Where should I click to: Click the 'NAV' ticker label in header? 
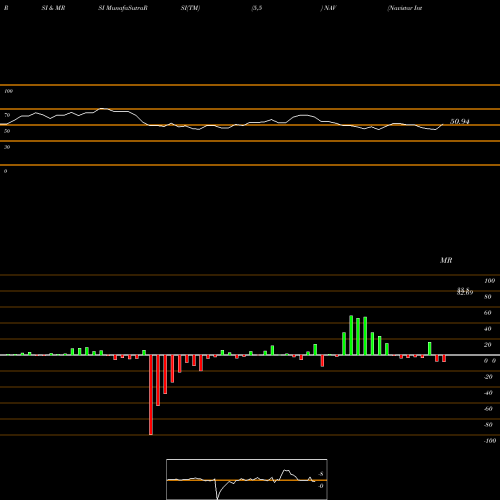[330, 8]
